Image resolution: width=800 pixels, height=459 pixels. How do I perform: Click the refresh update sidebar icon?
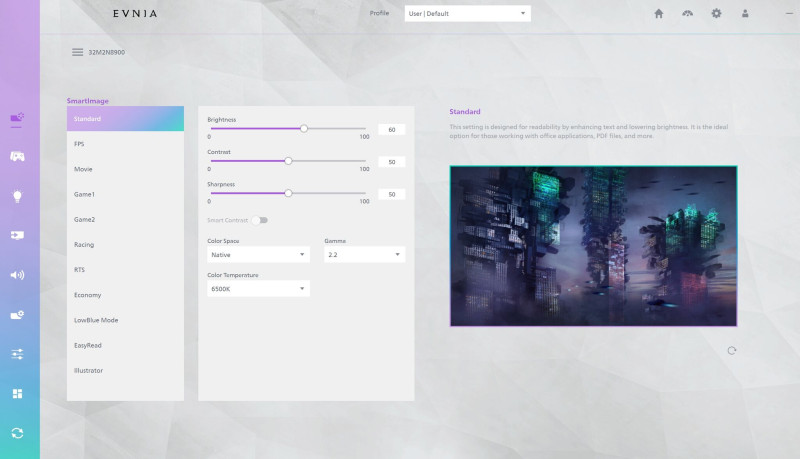click(x=17, y=433)
